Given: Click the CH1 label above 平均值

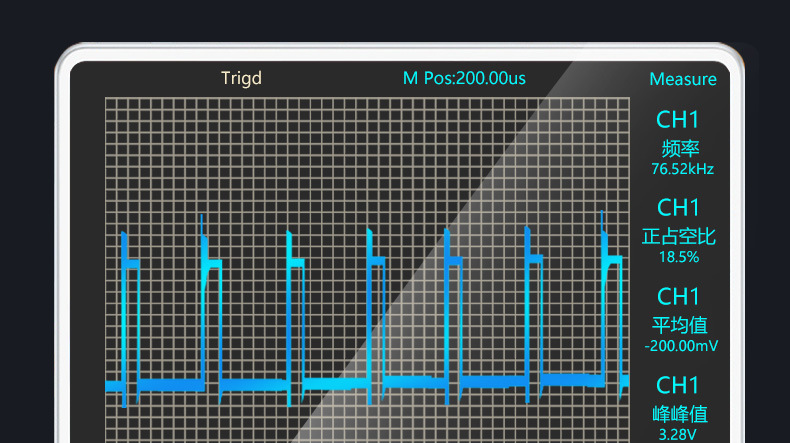Looking at the screenshot, I should click(x=678, y=296).
